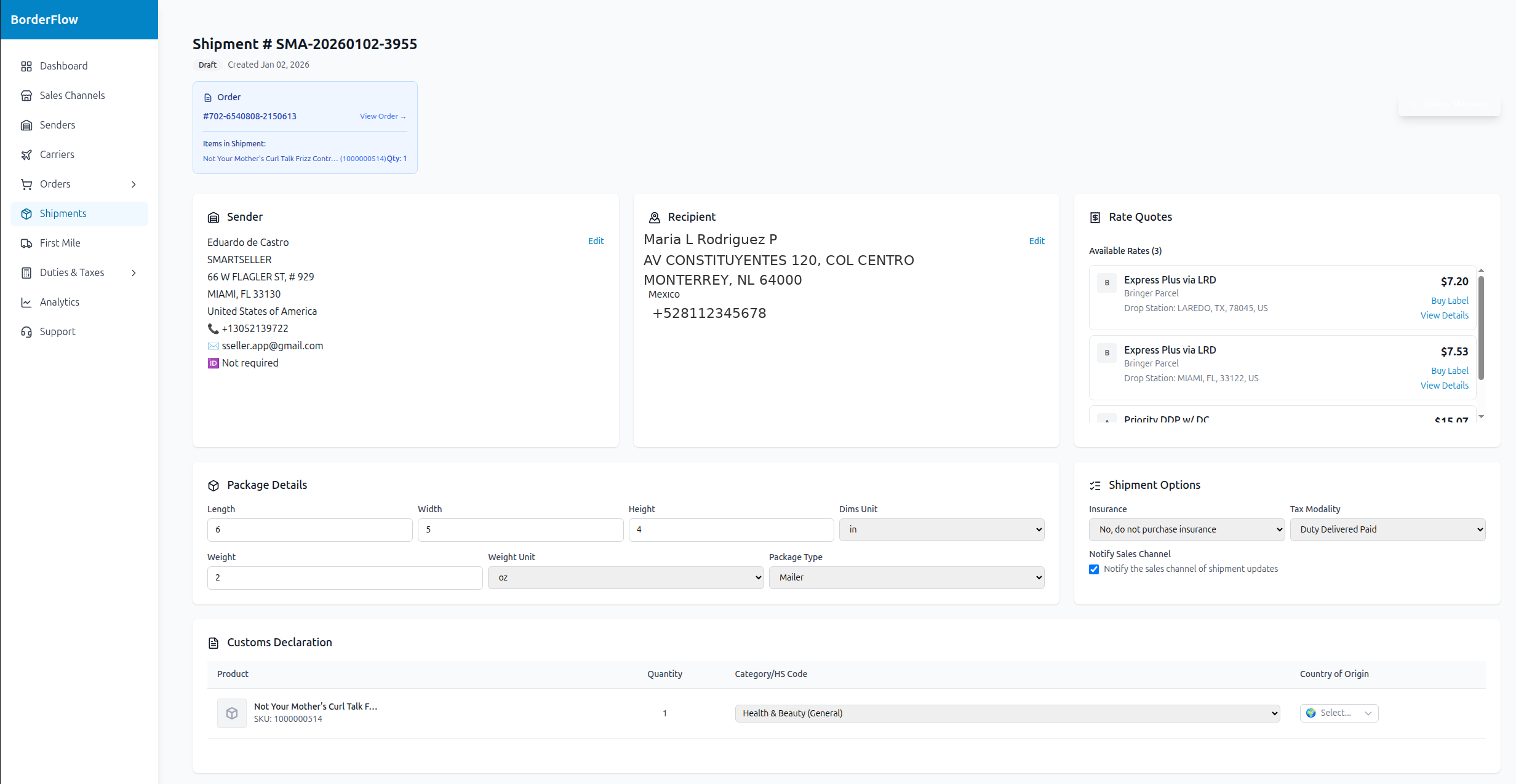This screenshot has height=784, width=1516.
Task: Open the Support page
Action: coord(57,331)
